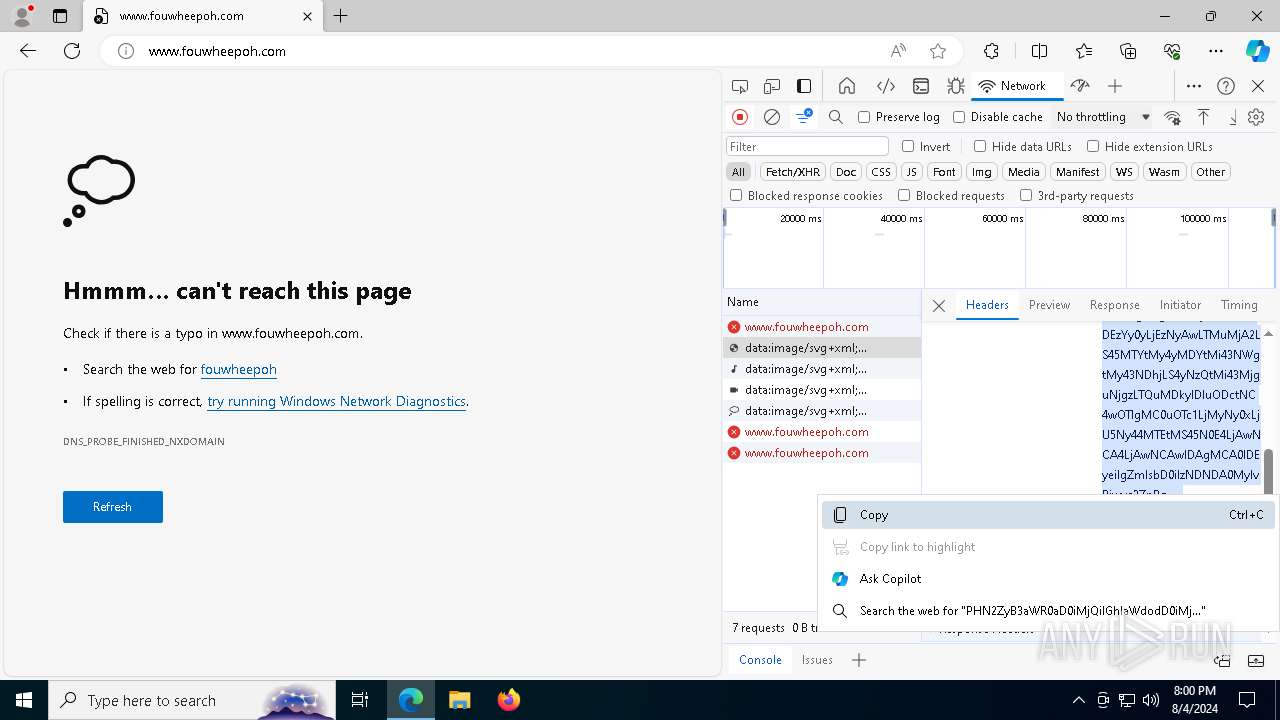Check Blocked requests checkbox
Image resolution: width=1280 pixels, height=720 pixels.
904,196
